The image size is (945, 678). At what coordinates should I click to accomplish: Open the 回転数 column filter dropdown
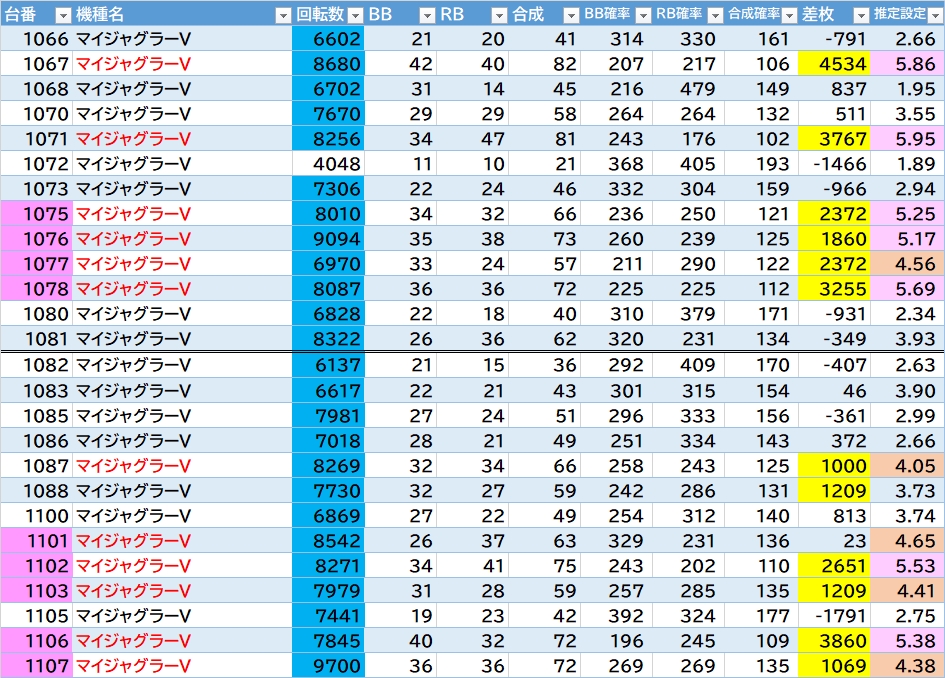pos(356,15)
